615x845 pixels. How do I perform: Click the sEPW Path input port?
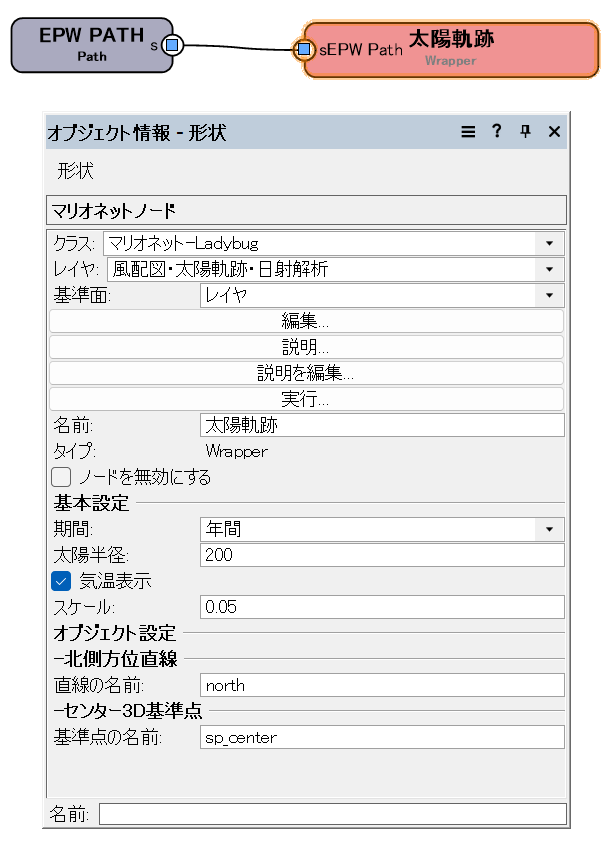coord(304,49)
